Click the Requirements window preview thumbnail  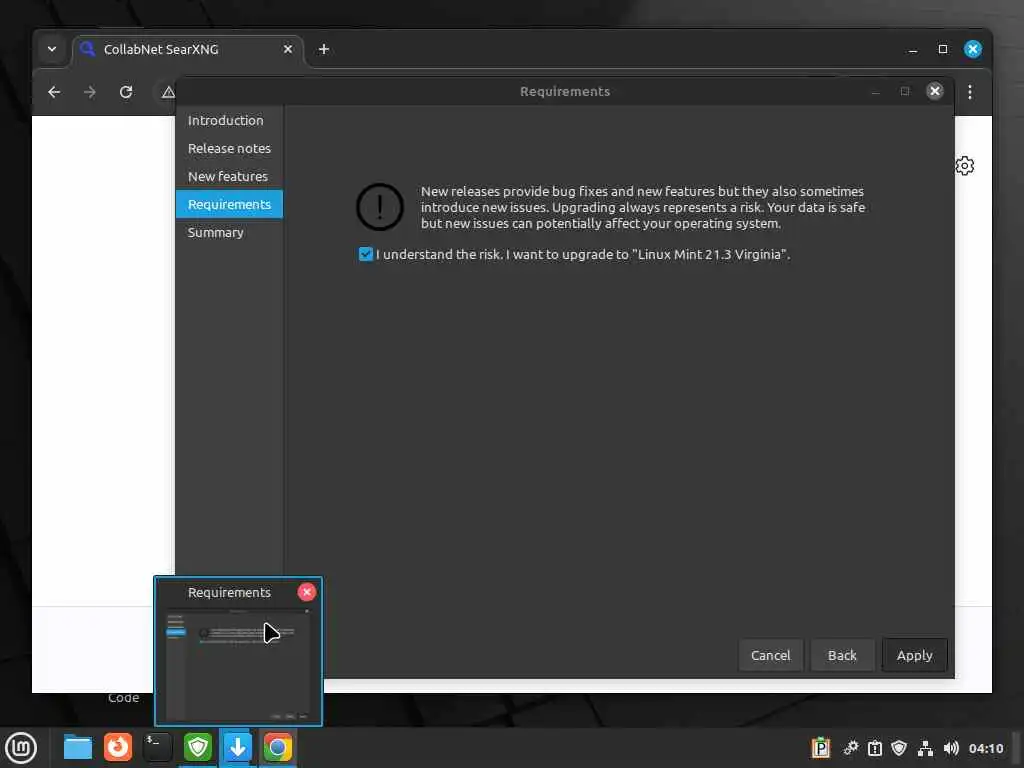coord(238,664)
